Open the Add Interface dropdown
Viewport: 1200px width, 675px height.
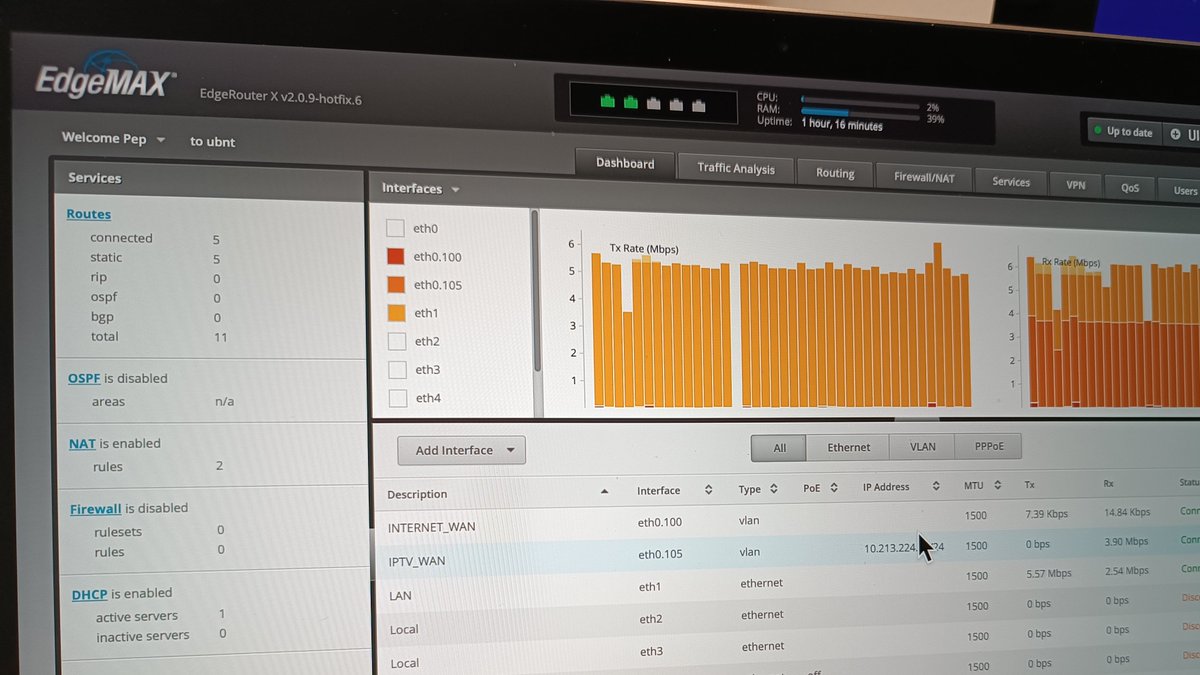tap(461, 450)
